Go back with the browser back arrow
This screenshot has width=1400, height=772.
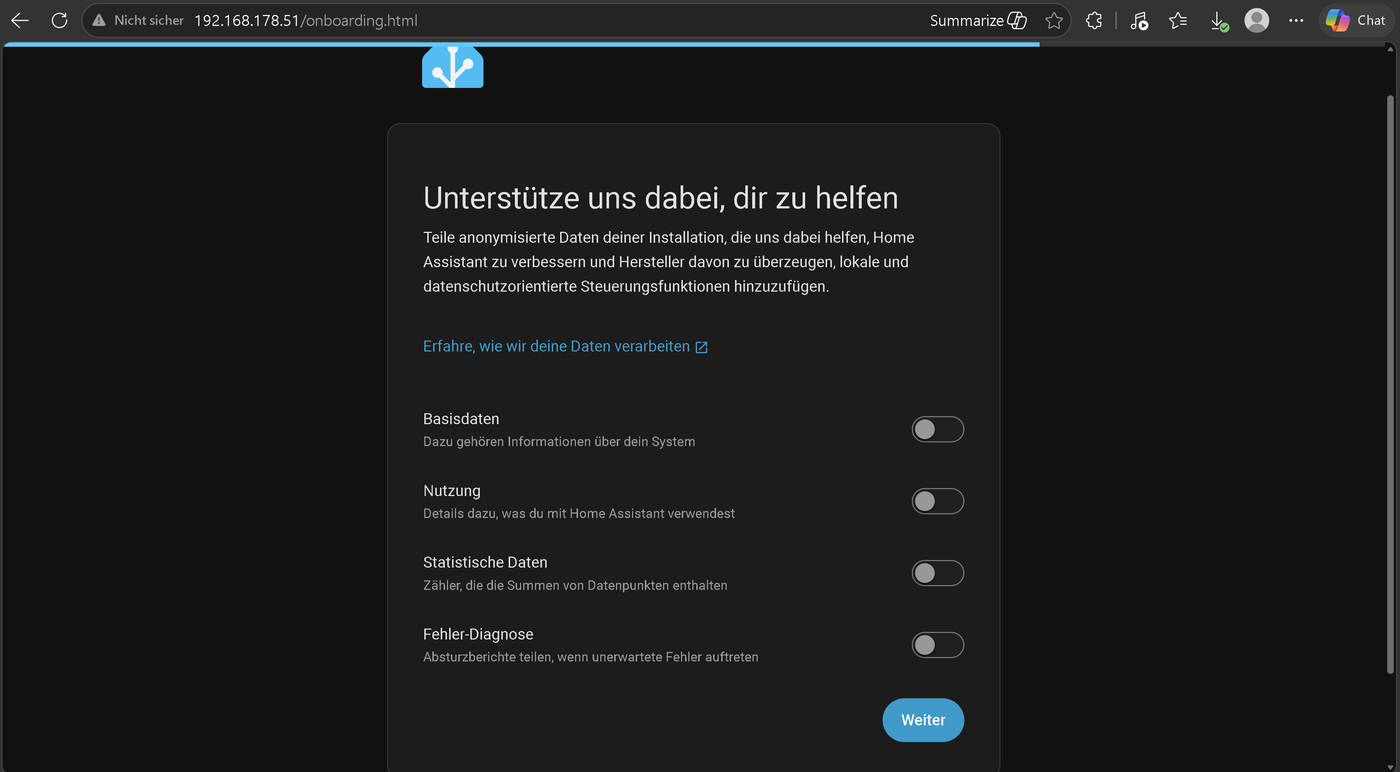[20, 20]
